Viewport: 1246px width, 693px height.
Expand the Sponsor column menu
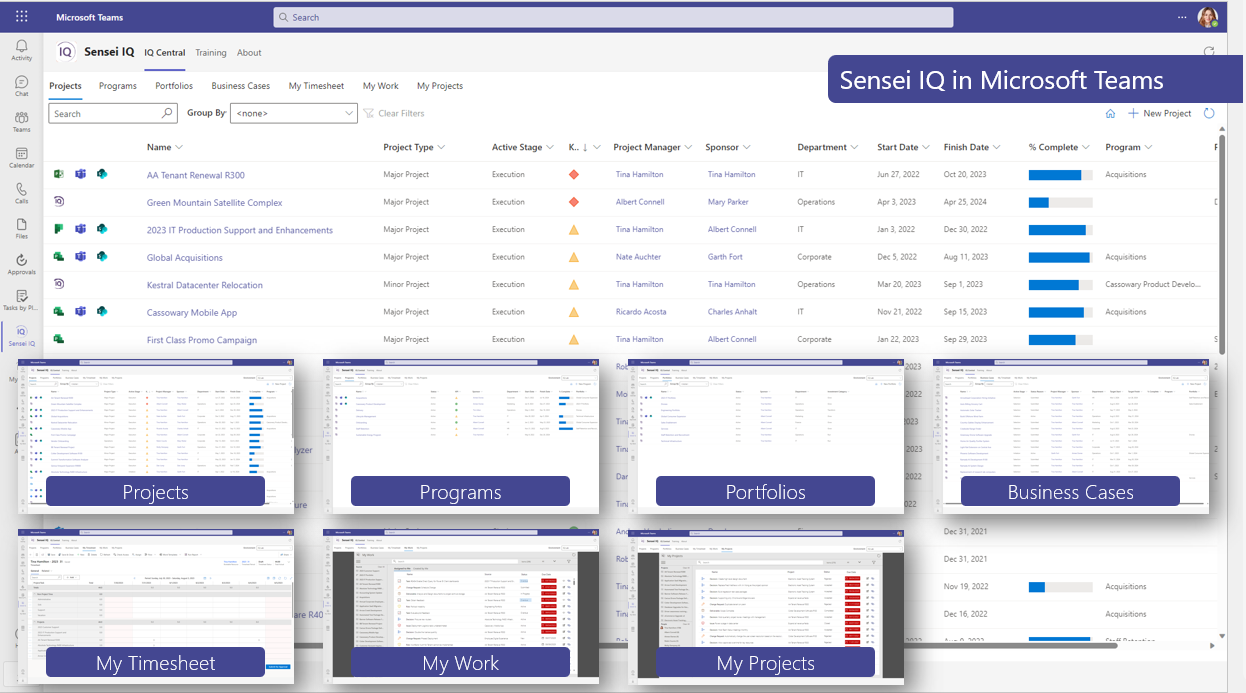tap(746, 148)
